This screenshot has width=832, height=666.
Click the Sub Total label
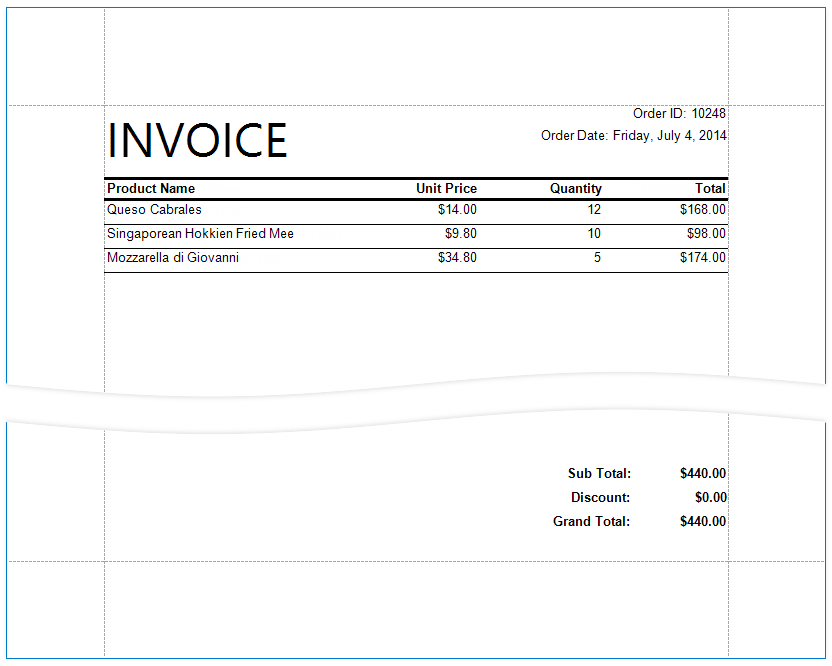tap(599, 474)
